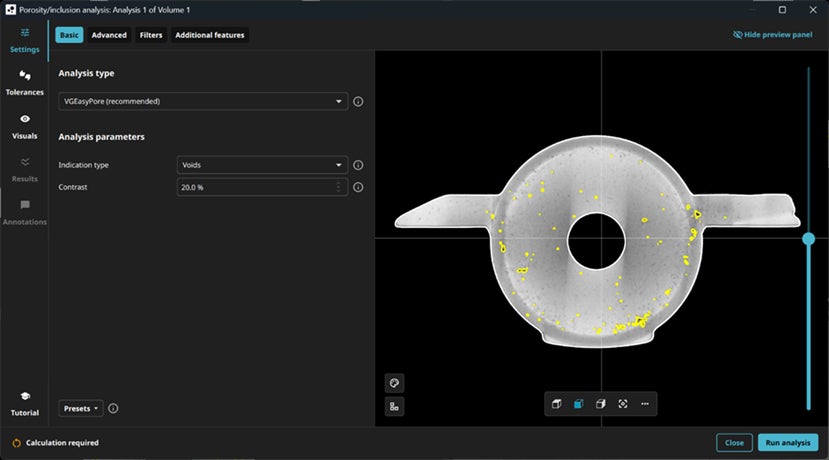Hide the preview panel
Screen dimensions: 829x460
tap(772, 34)
